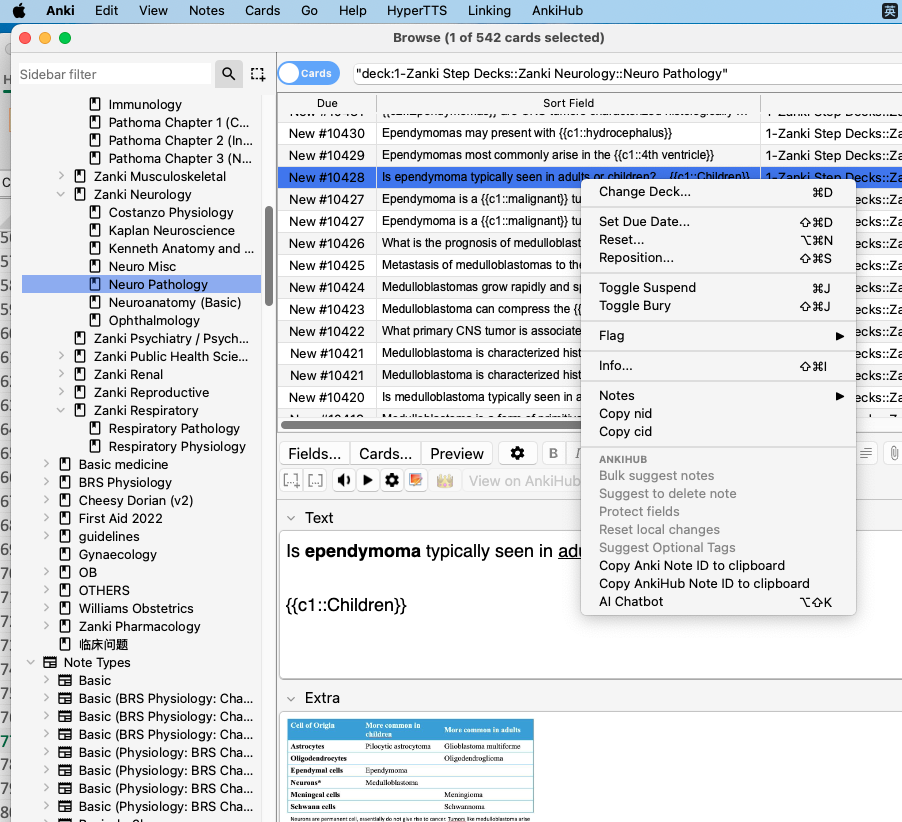
Task: Choose Toggle Suspend from context menu
Action: [x=647, y=288]
